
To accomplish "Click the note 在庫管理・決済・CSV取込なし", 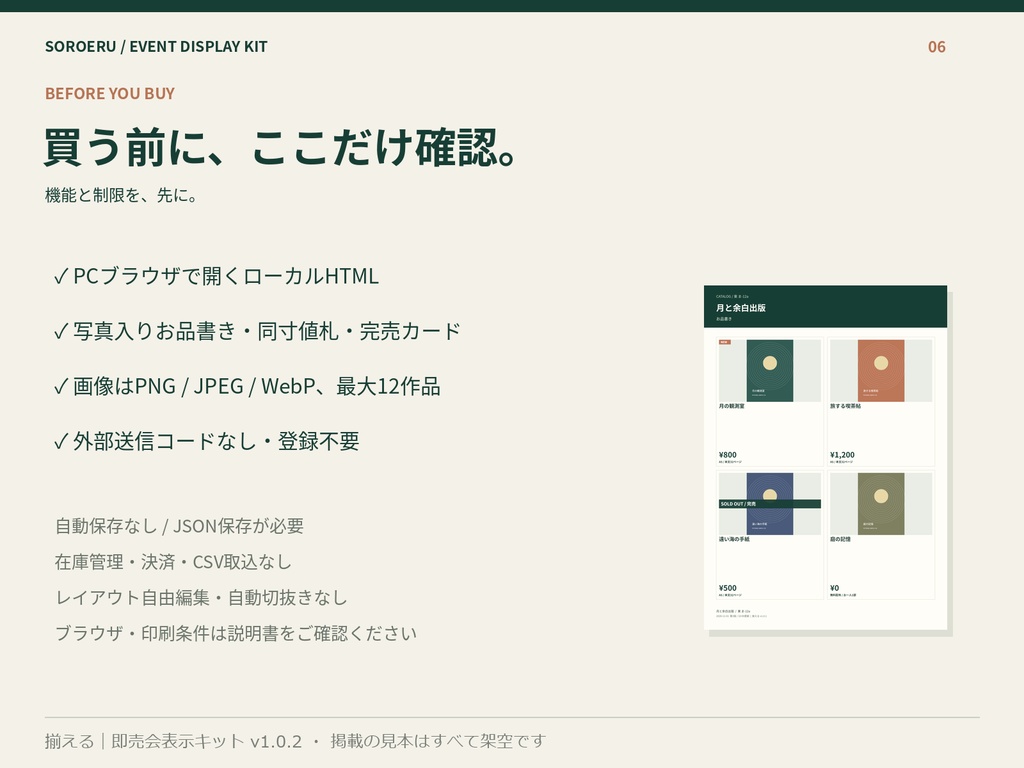I will (x=173, y=562).
